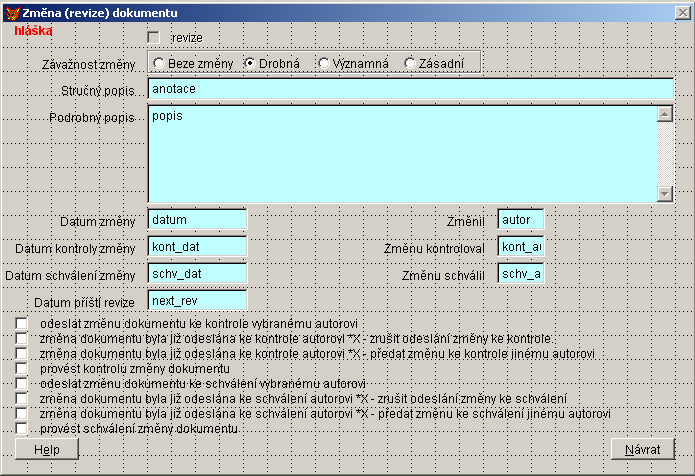Tick 'provést kontrolu změny dokumentu' checkbox

click(x=22, y=369)
